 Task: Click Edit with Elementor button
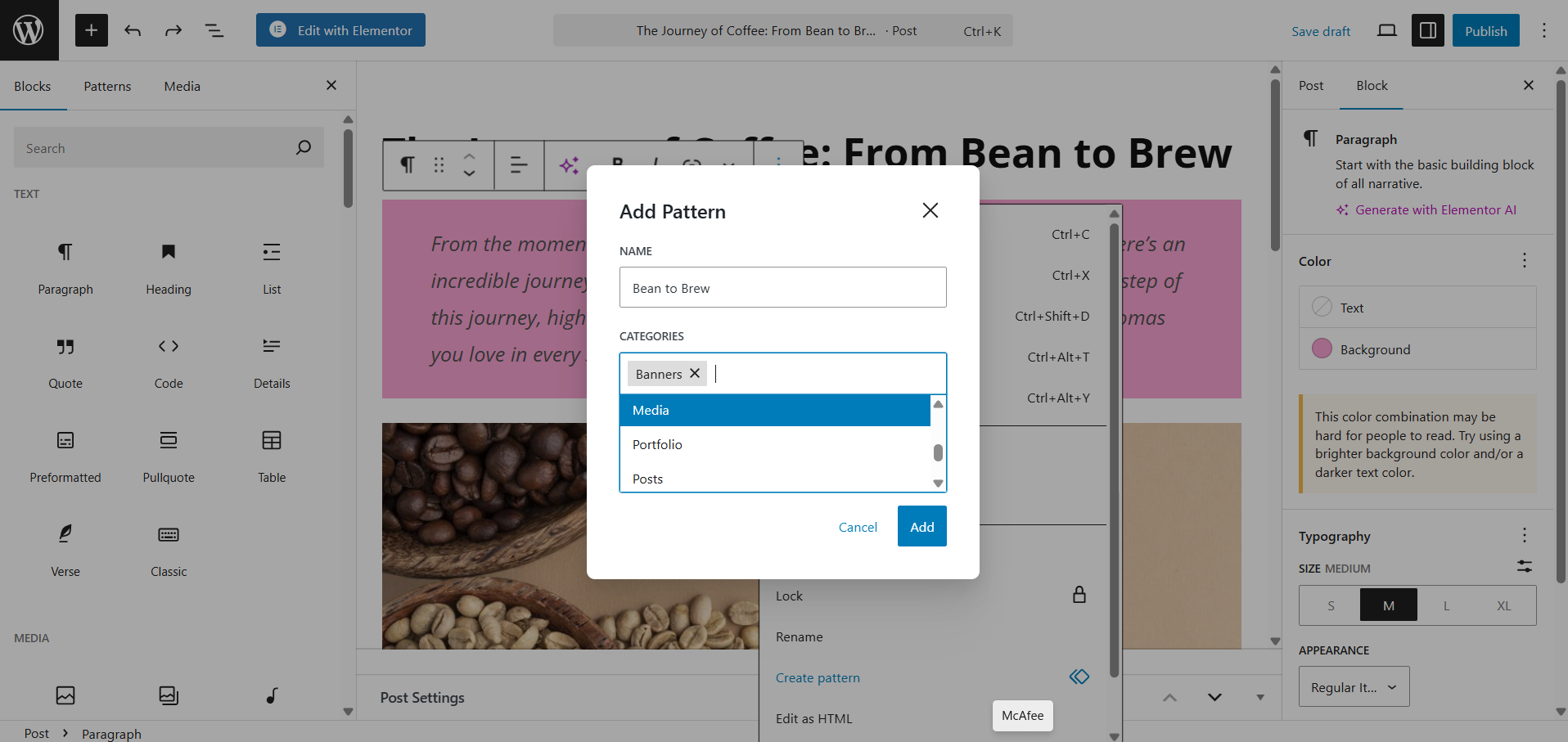coord(340,30)
